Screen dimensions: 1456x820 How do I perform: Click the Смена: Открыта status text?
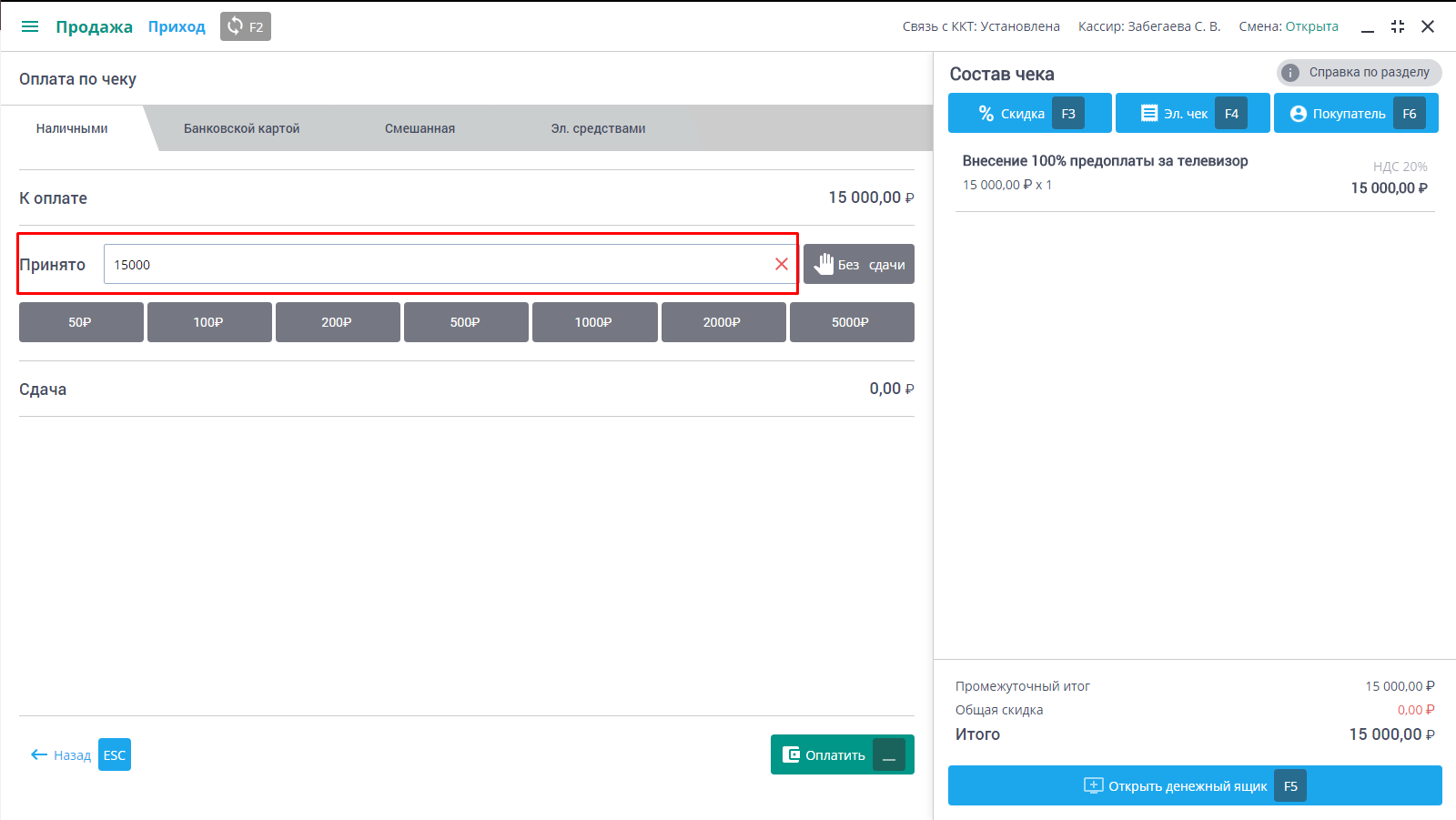tap(1289, 26)
